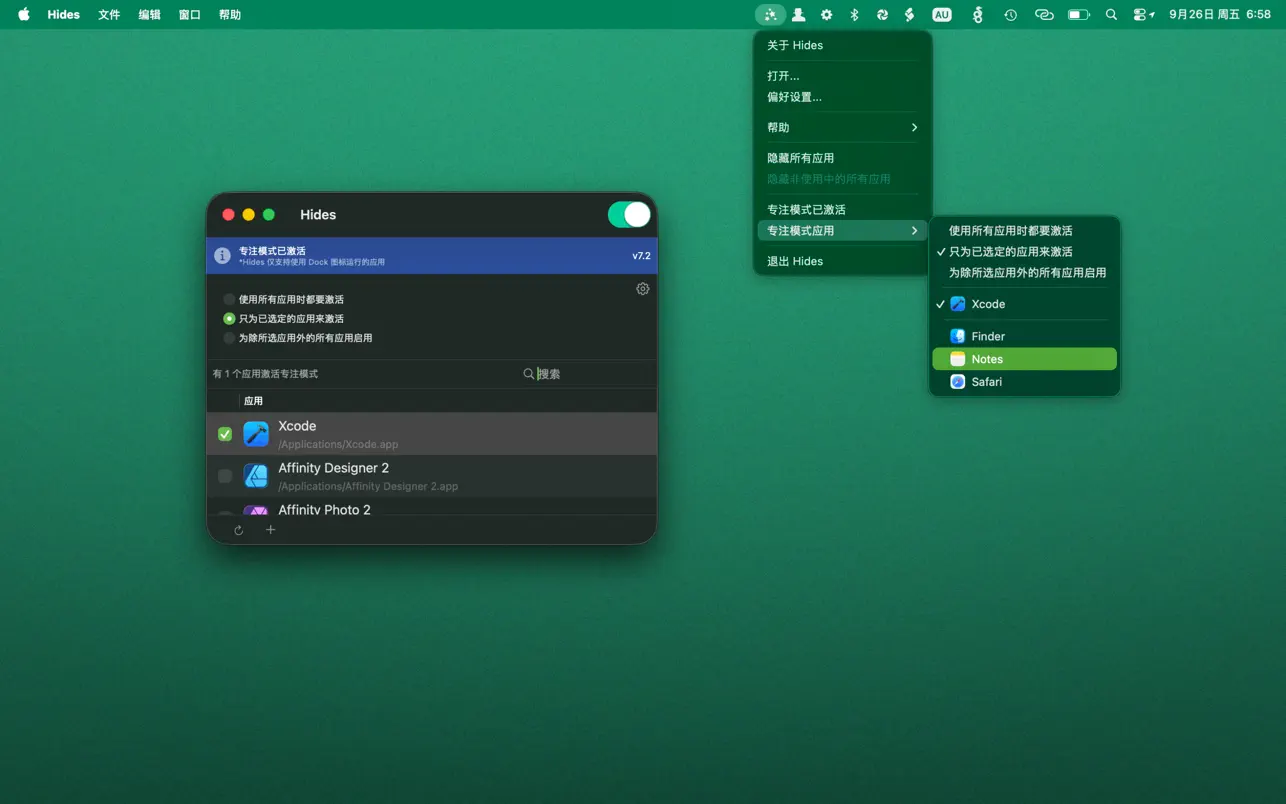The height and width of the screenshot is (804, 1286).
Task: Choose 退出 Hides
Action: pyautogui.click(x=842, y=261)
